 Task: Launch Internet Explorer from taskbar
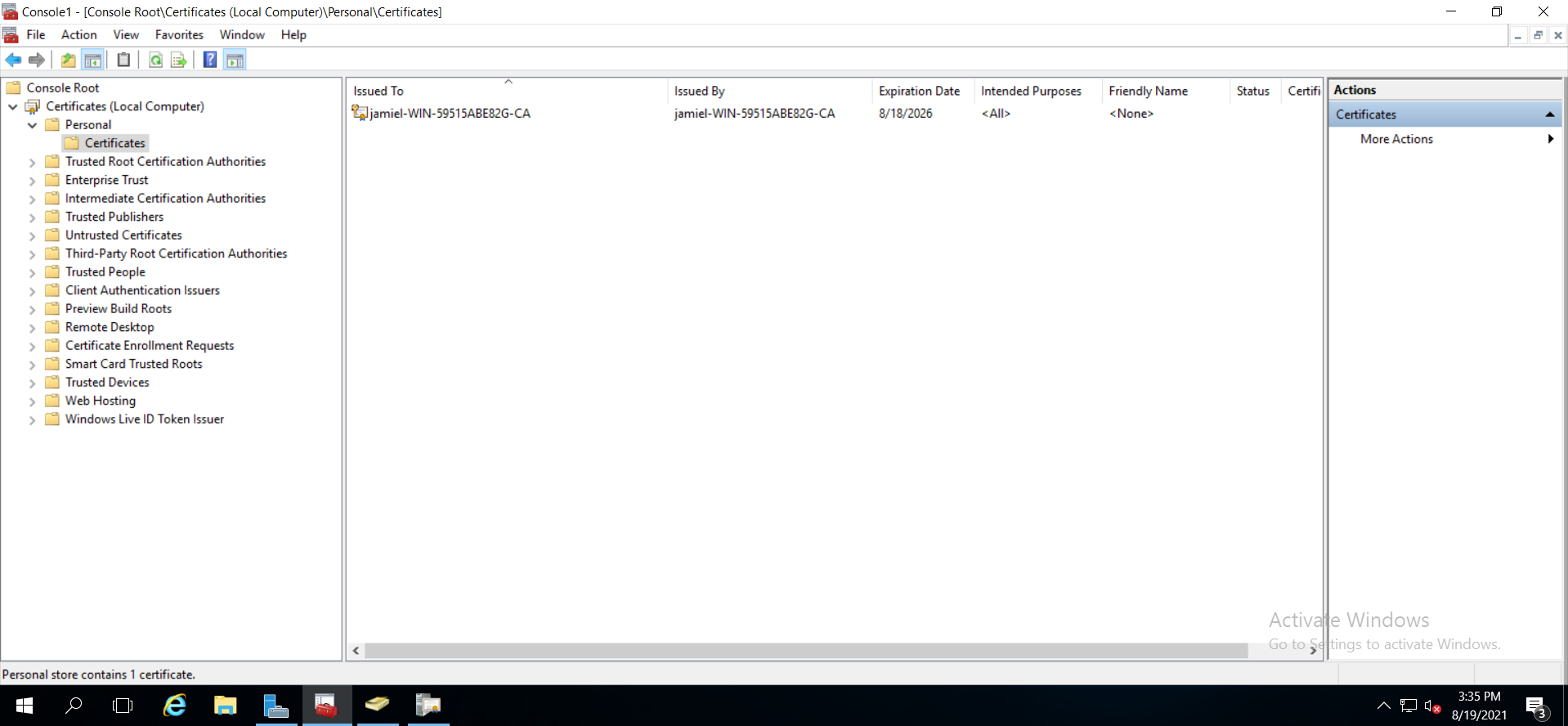tap(175, 705)
